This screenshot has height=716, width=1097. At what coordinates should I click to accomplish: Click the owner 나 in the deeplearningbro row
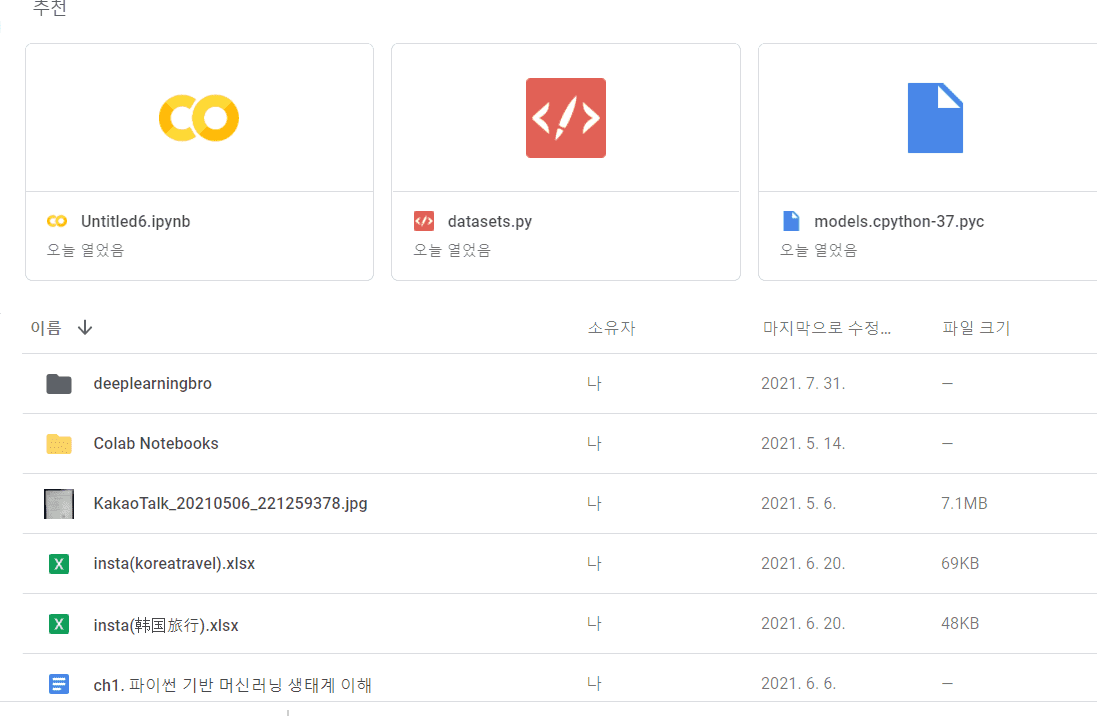coord(594,384)
